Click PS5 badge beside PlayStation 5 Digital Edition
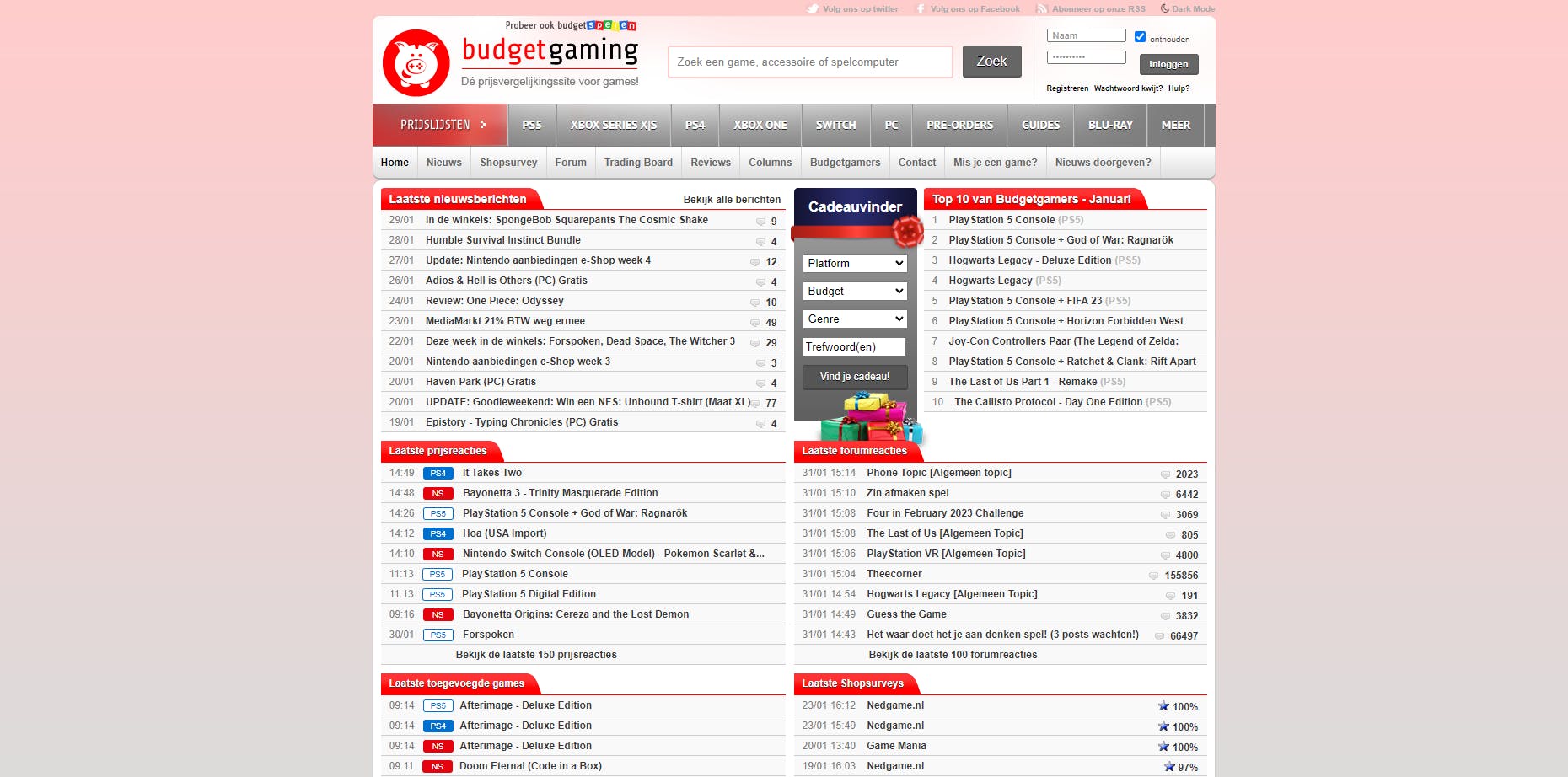This screenshot has height=777, width=1568. point(438,595)
